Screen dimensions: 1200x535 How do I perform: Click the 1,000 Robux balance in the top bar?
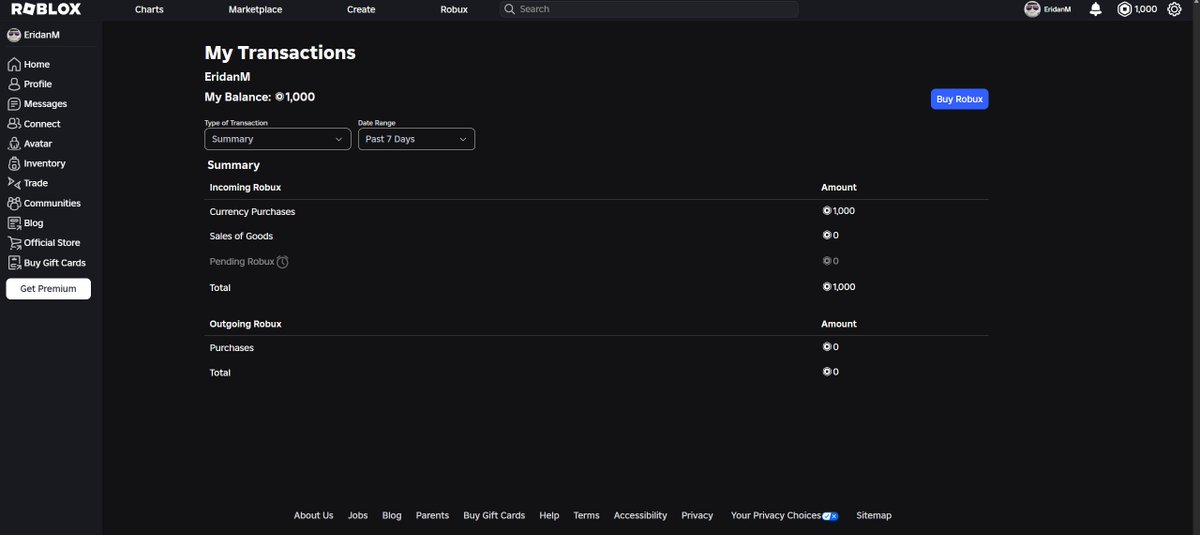1146,9
